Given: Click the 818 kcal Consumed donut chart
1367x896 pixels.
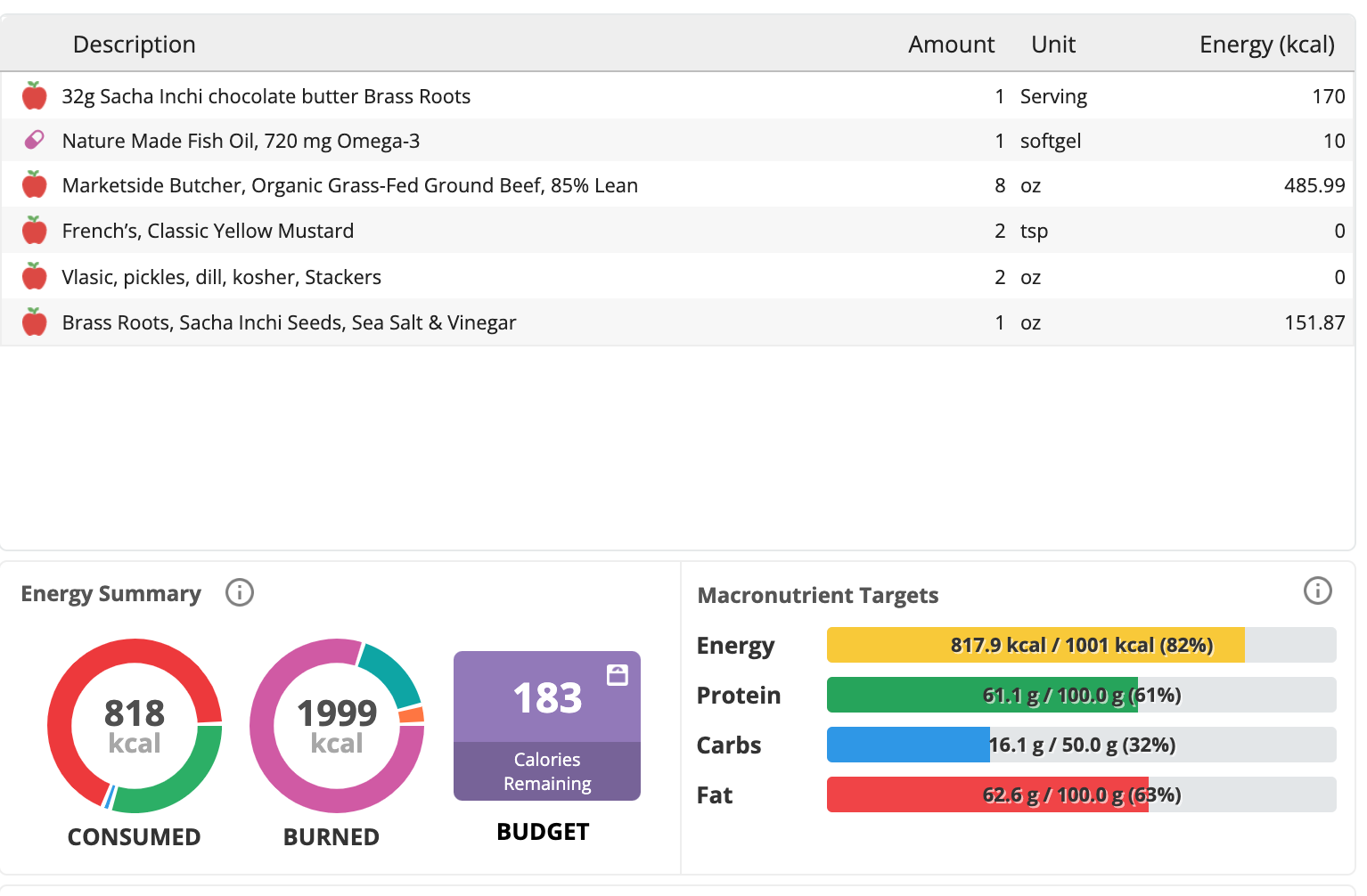Looking at the screenshot, I should (135, 726).
